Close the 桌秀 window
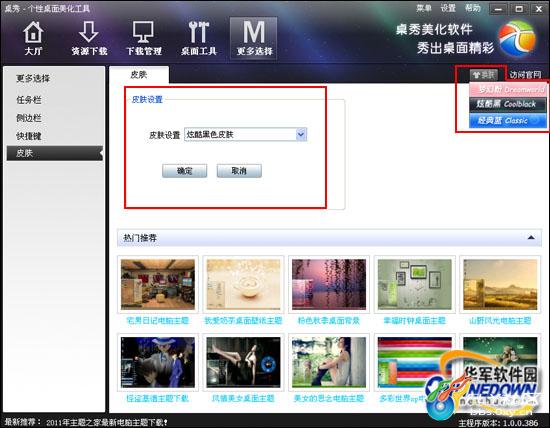The width and height of the screenshot is (550, 428). pyautogui.click(x=538, y=9)
